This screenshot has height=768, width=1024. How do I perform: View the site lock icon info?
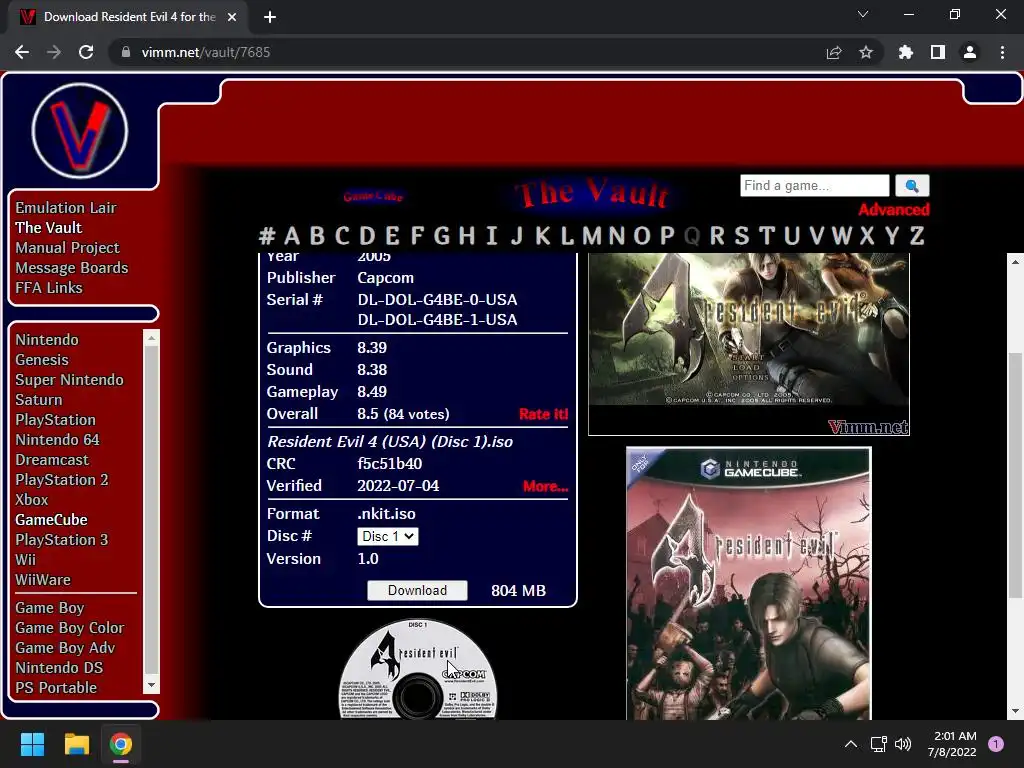pos(126,52)
